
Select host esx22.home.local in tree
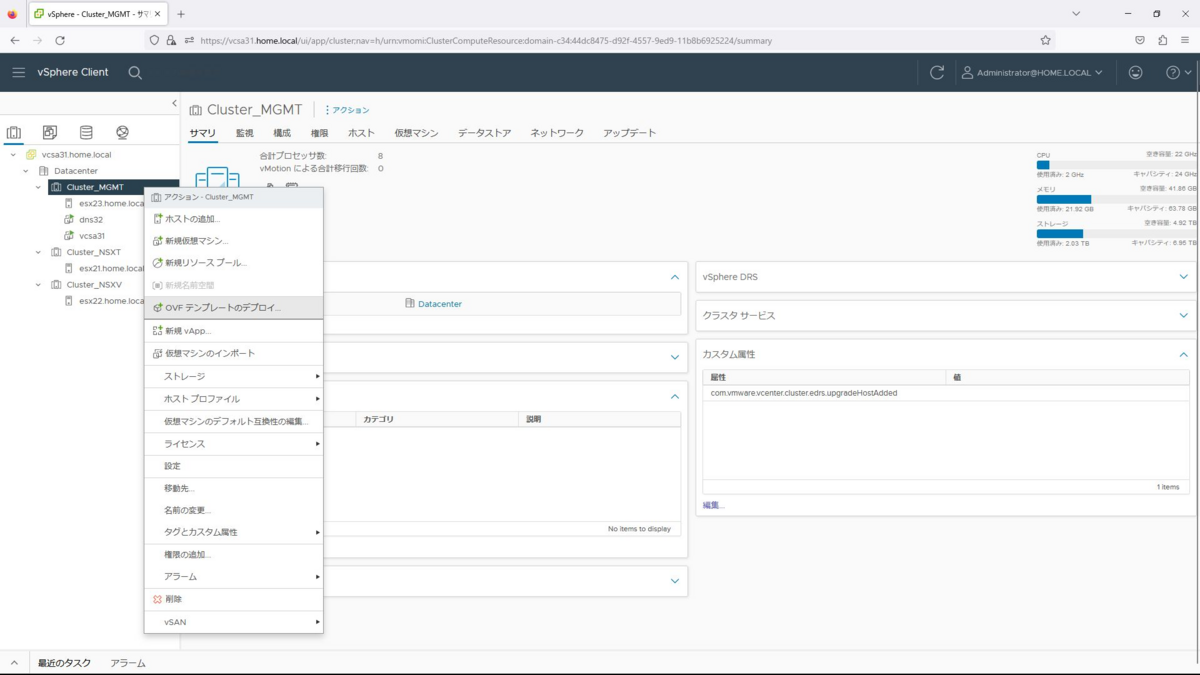coord(111,300)
